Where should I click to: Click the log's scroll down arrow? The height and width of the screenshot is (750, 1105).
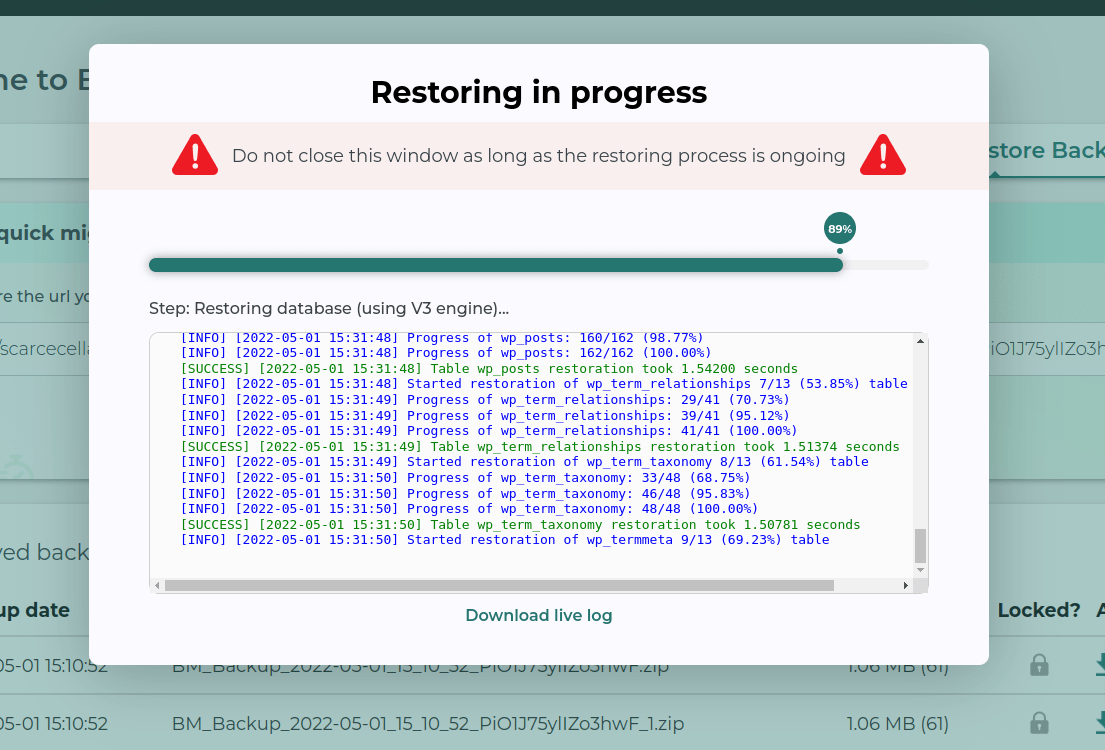920,570
